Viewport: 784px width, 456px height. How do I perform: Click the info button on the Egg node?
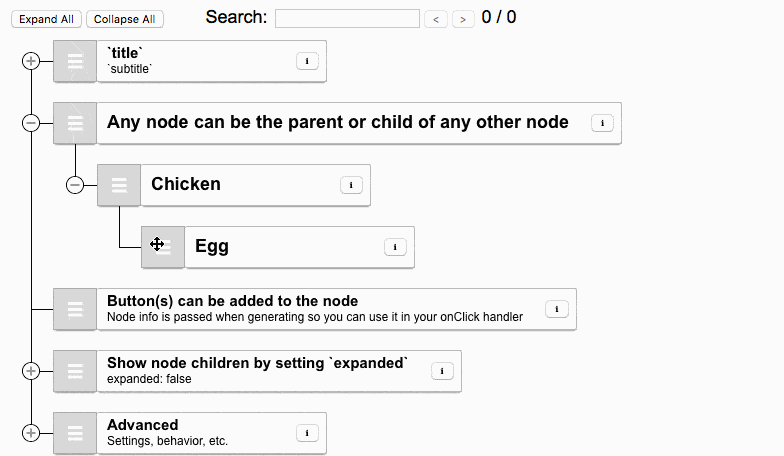point(395,247)
